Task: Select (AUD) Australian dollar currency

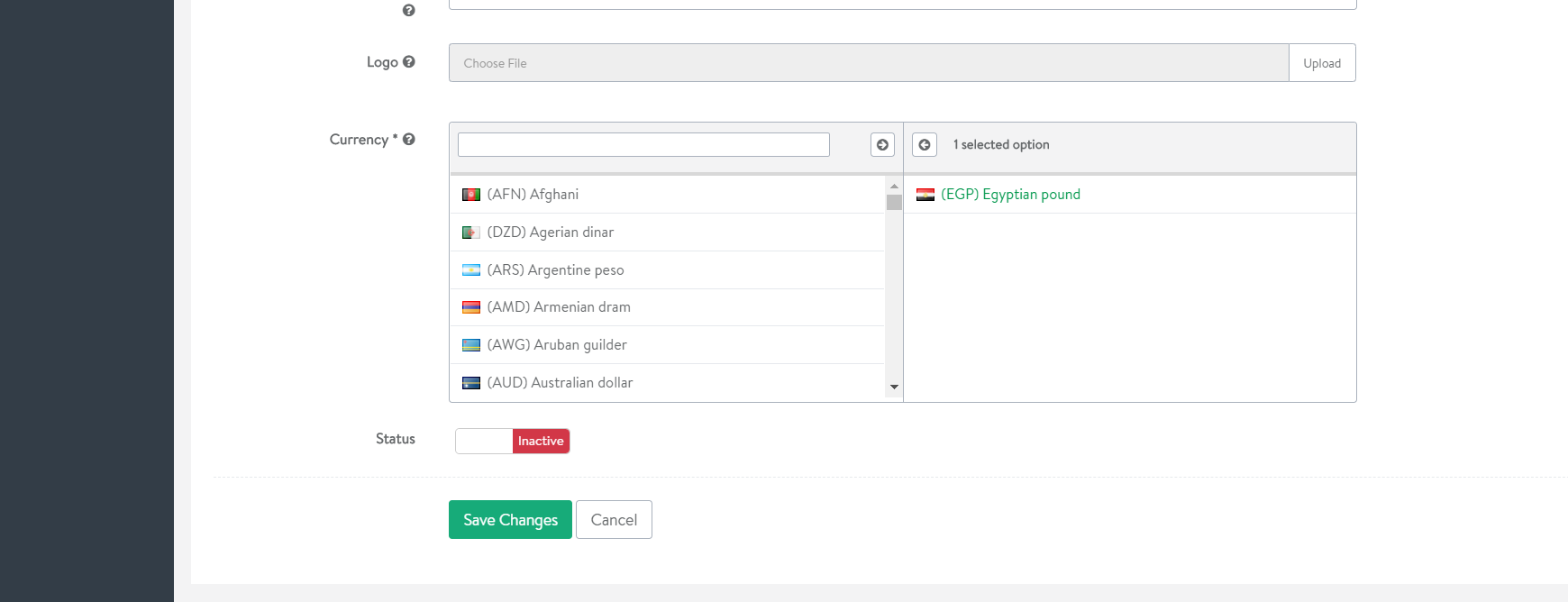Action: pyautogui.click(x=668, y=383)
